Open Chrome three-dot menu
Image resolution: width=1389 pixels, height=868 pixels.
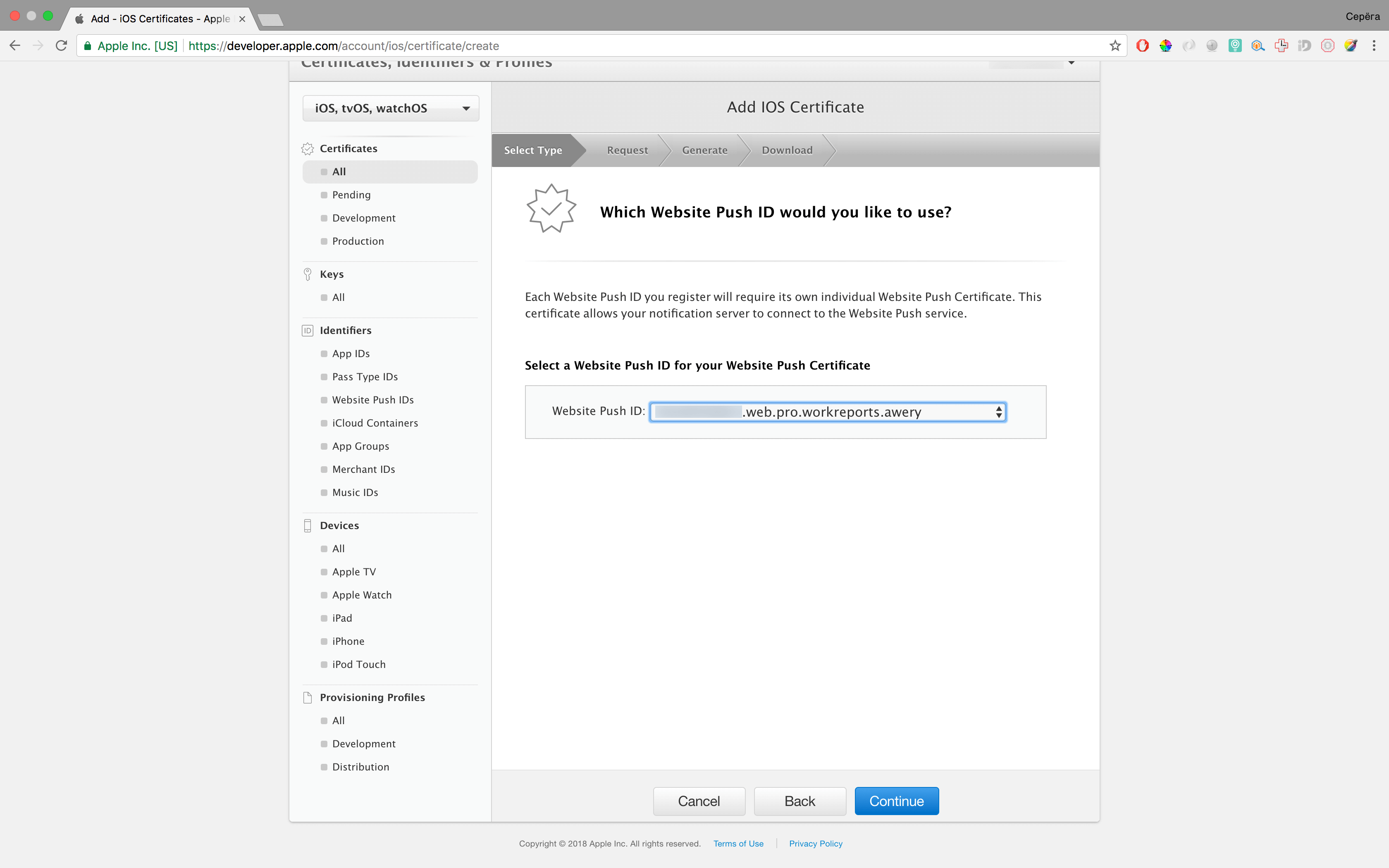point(1374,45)
